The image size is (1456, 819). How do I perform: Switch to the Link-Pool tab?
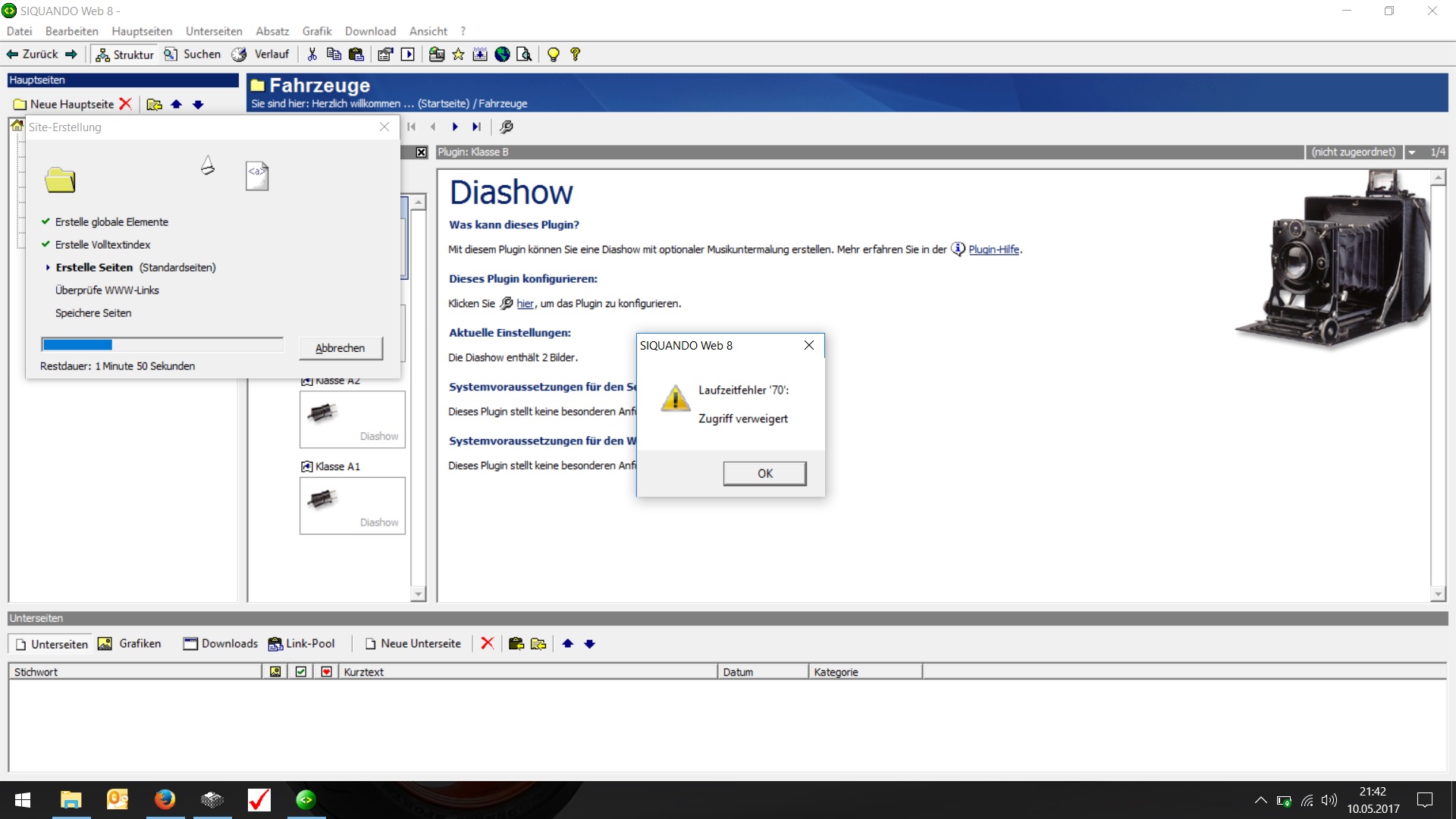301,644
